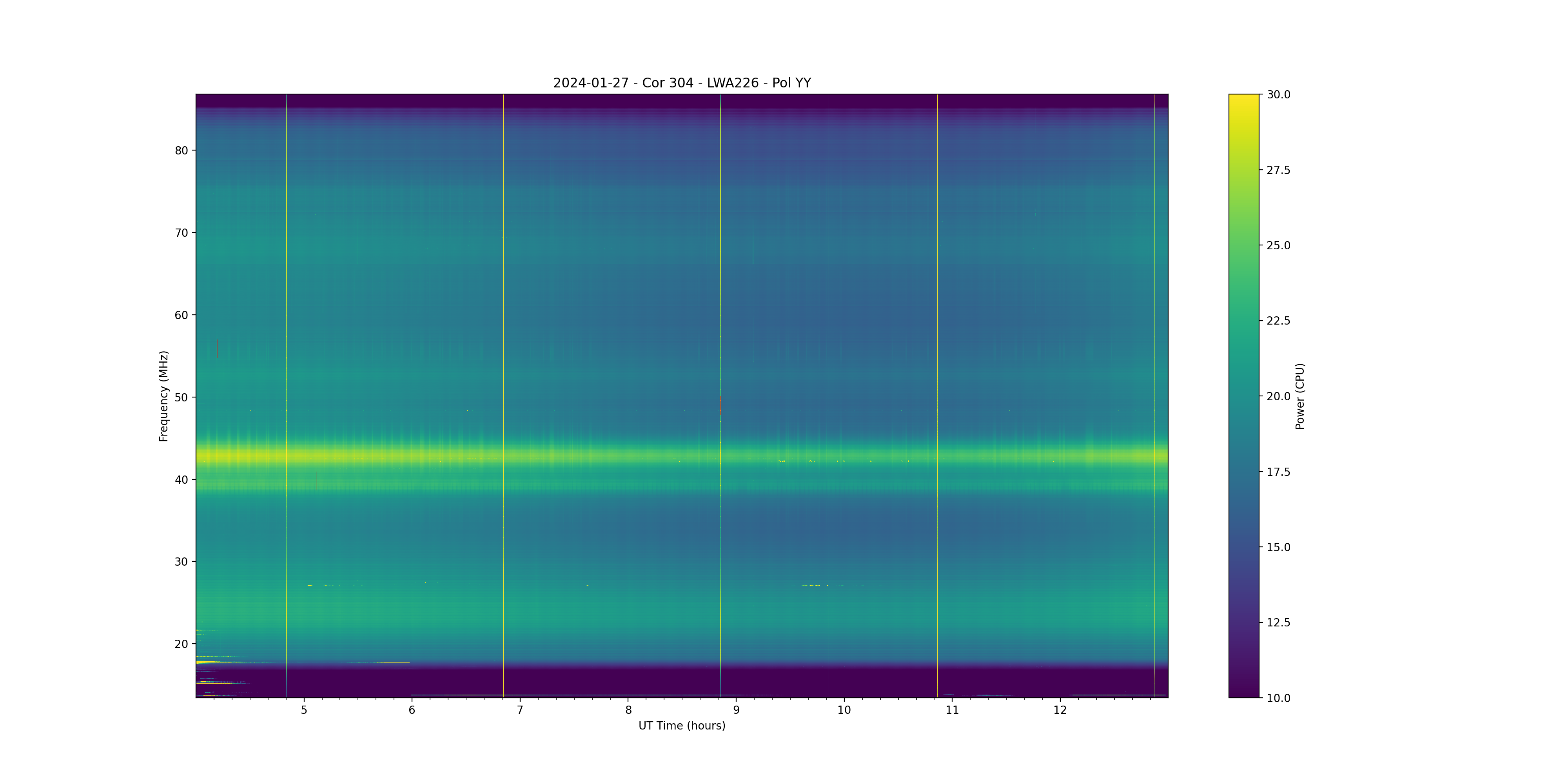Click the dark purple colorbar bottom
The image size is (1568, 784).
point(1243,693)
